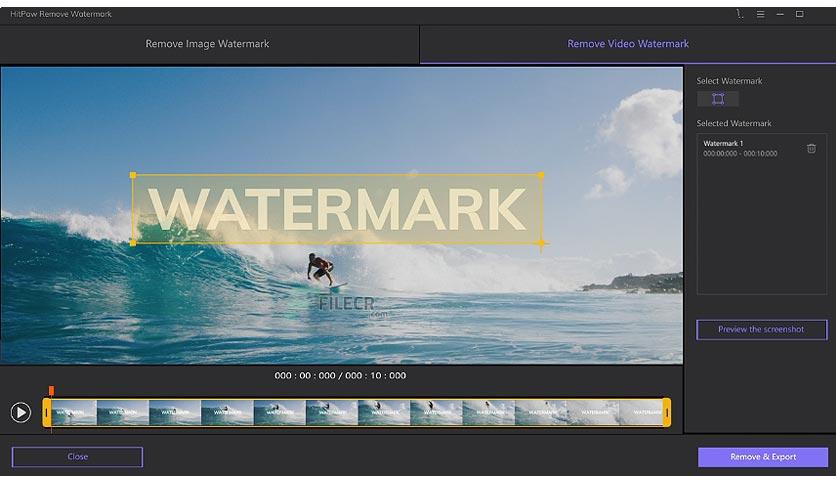Click the surfer in the video preview

(318, 268)
